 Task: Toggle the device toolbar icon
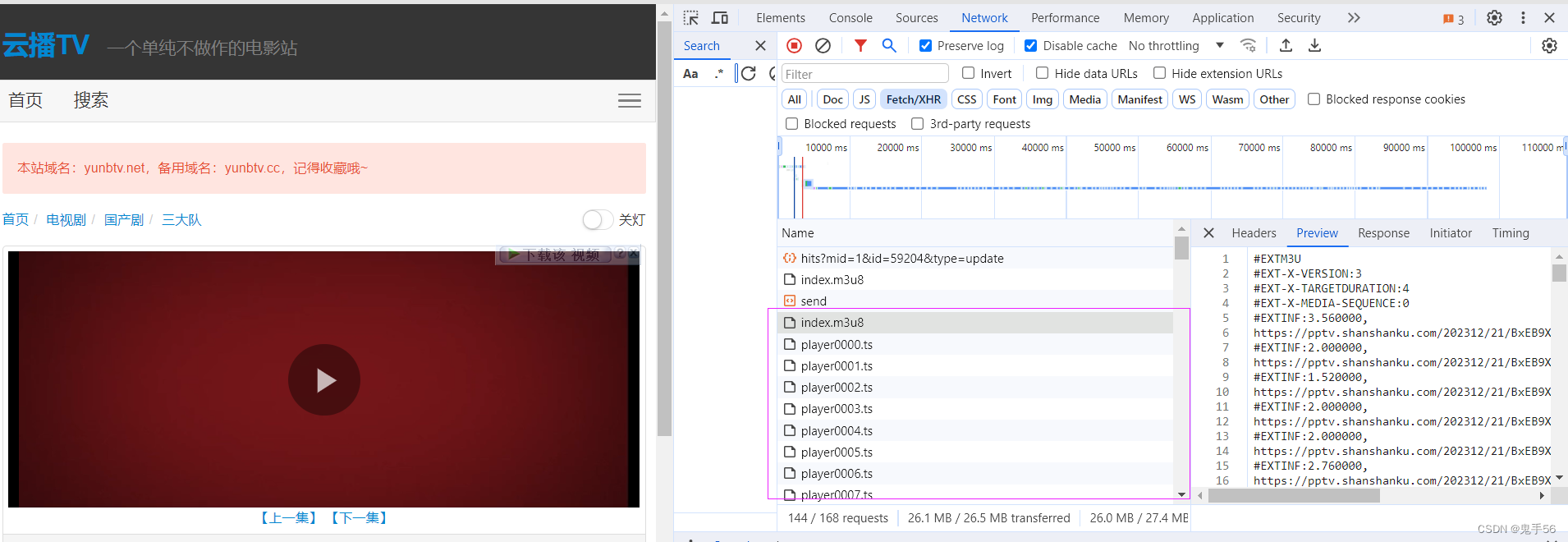[720, 17]
